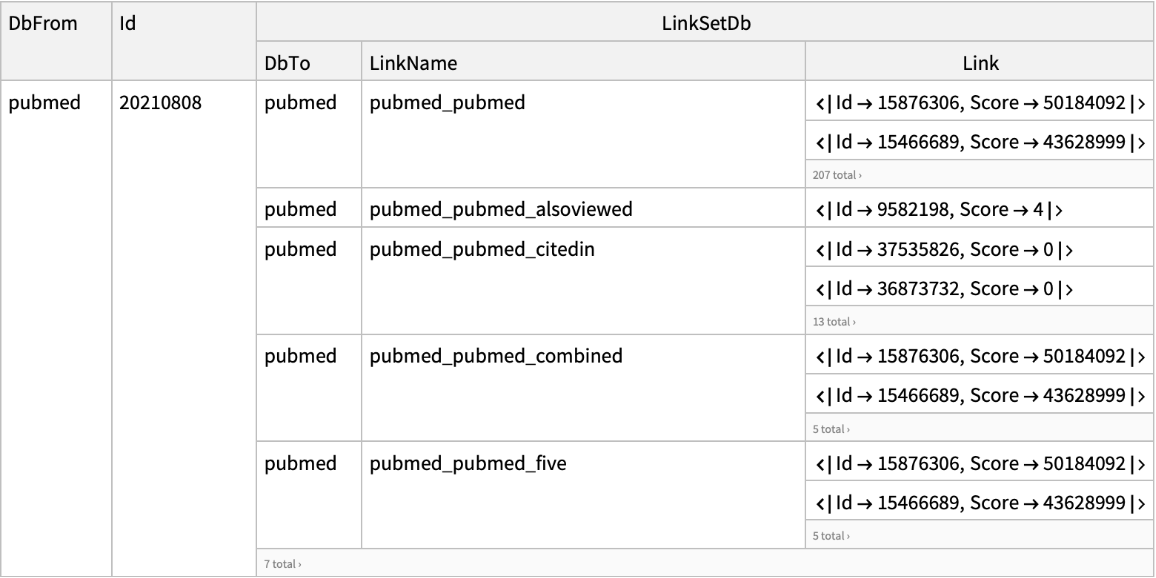The image size is (1156, 578).
Task: Select the Id column header
Action: 127,21
